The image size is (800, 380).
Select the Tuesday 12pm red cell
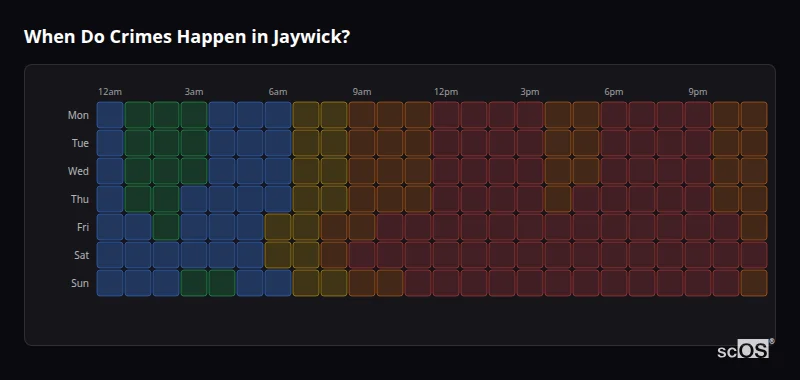446,143
